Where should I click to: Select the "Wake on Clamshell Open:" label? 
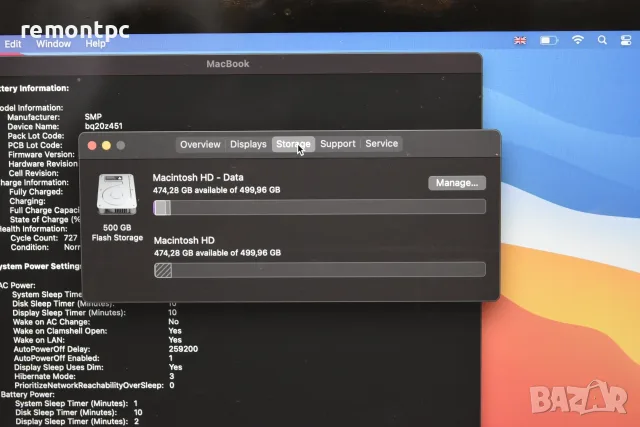(60, 331)
